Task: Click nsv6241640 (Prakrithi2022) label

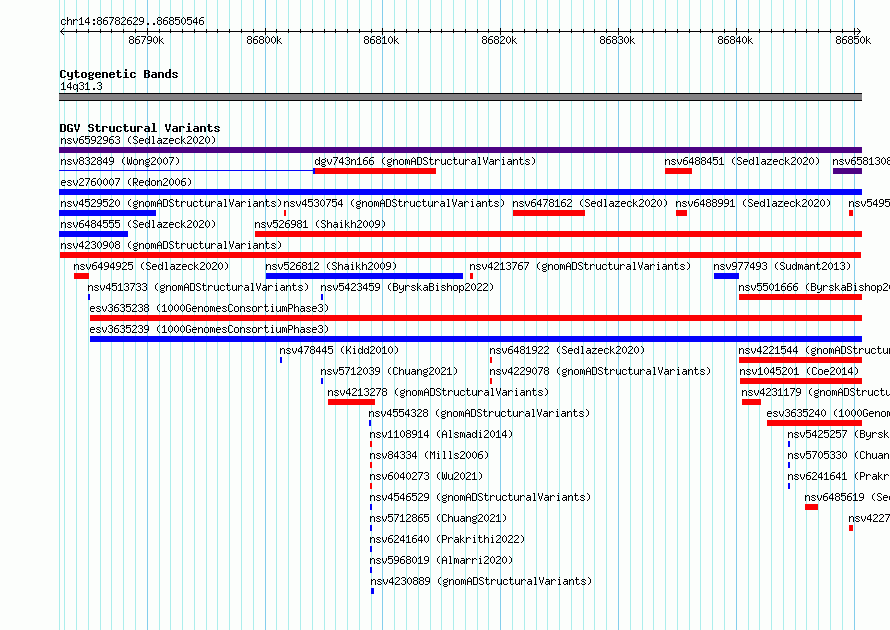Action: pos(447,539)
